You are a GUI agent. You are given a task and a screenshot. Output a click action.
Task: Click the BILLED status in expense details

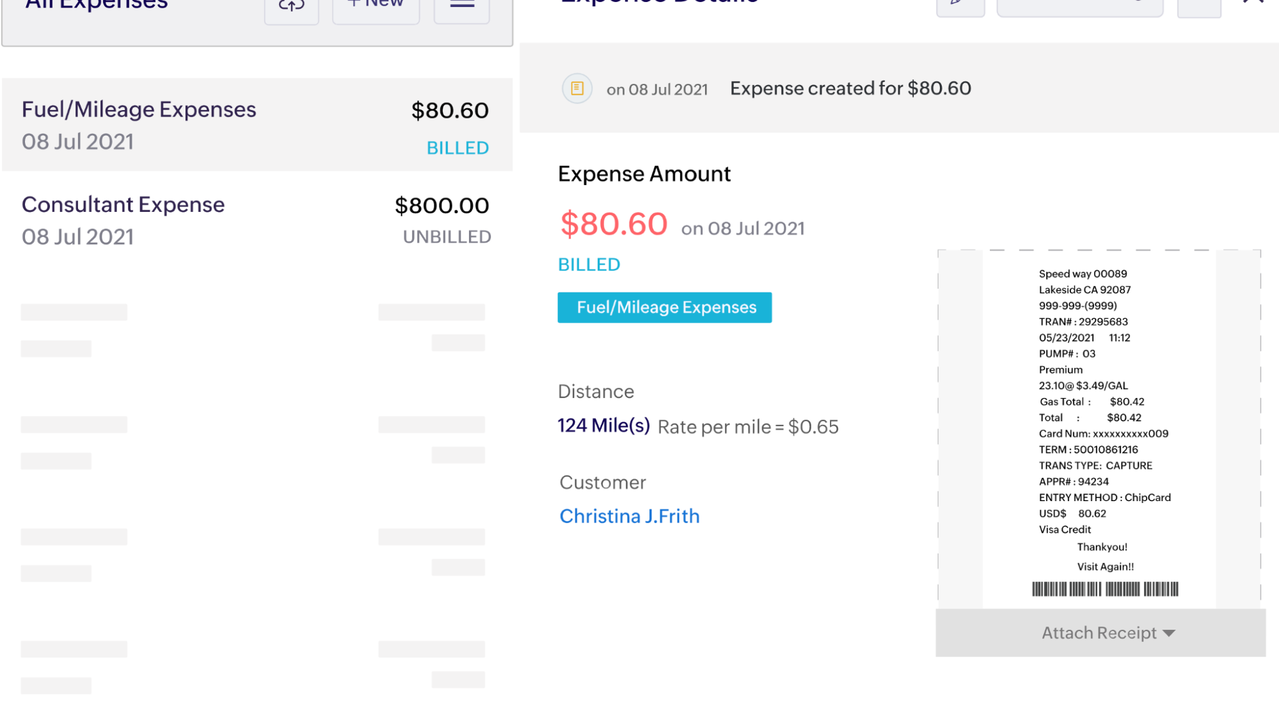tap(589, 264)
